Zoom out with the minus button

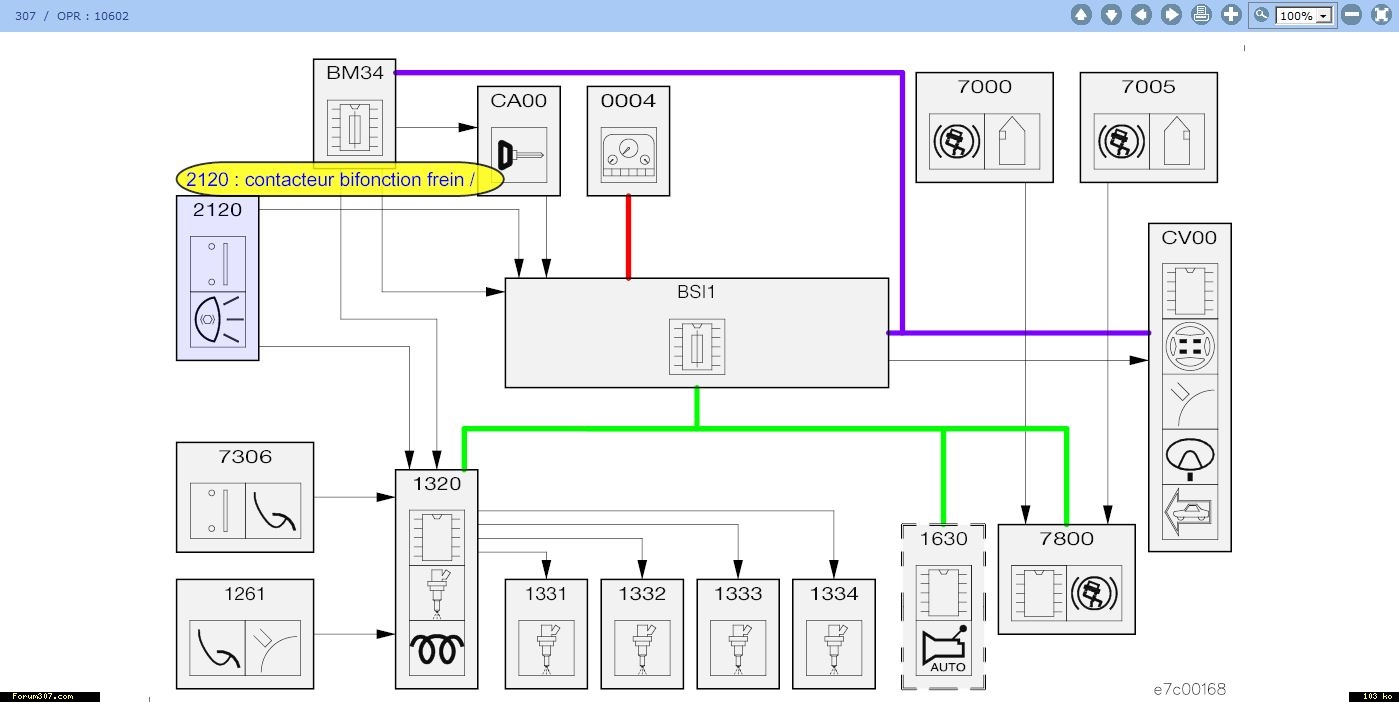[1351, 15]
